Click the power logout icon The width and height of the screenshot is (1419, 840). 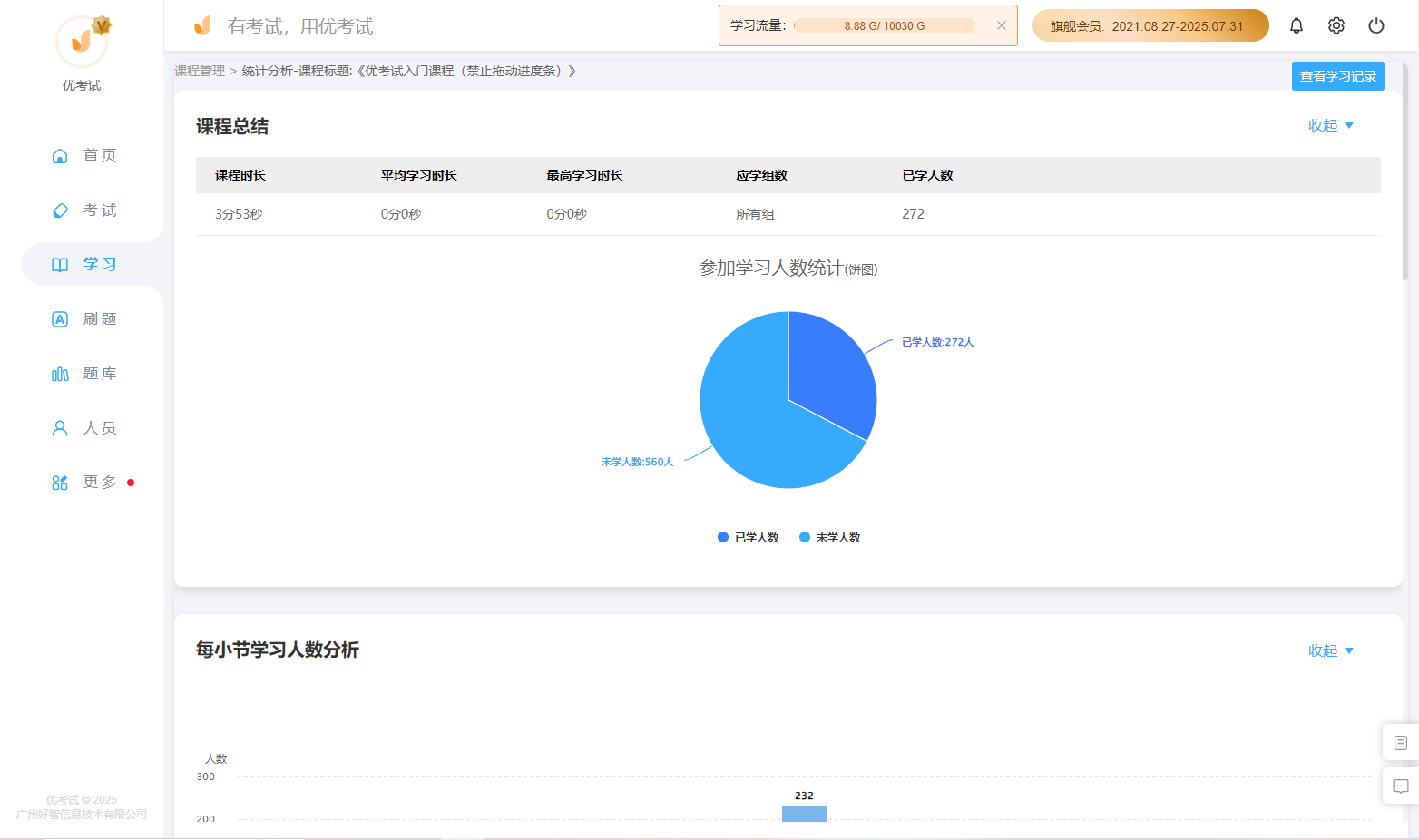click(x=1376, y=25)
